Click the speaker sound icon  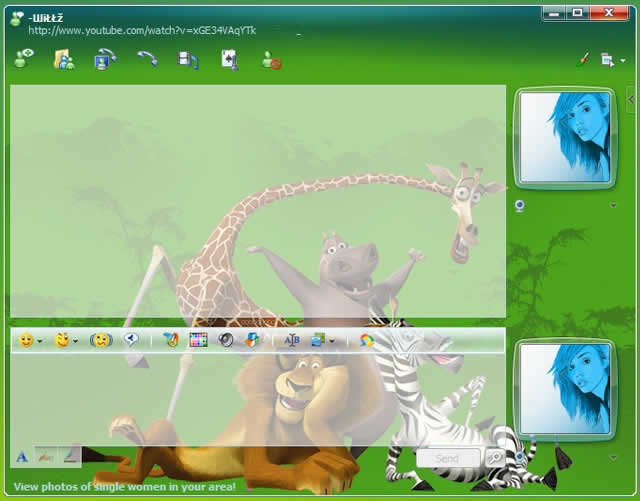226,339
